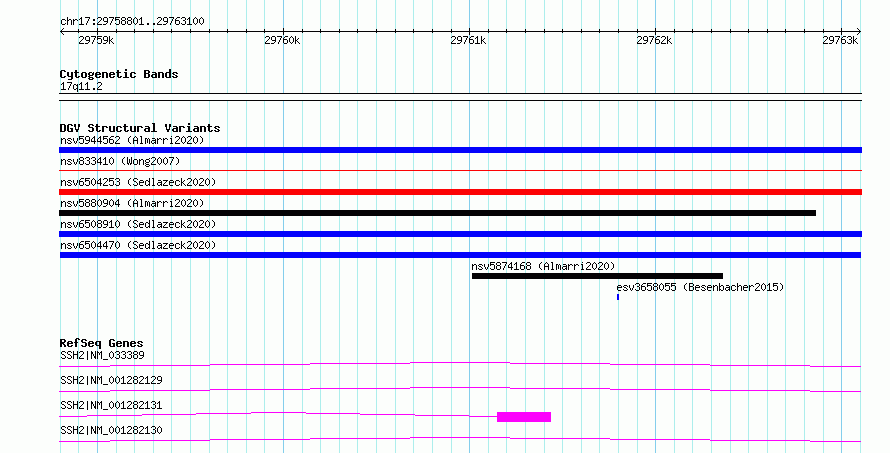
Task: Click the 29759k ruler position label
Action: 96,40
